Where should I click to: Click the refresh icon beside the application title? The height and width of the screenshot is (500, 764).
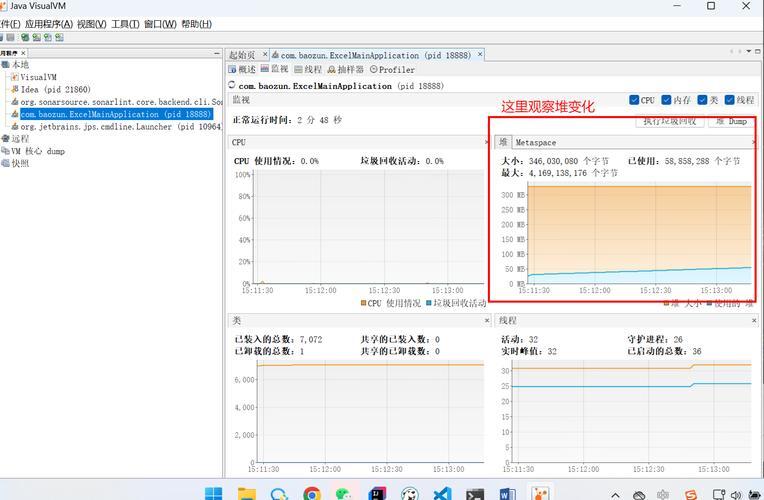232,84
